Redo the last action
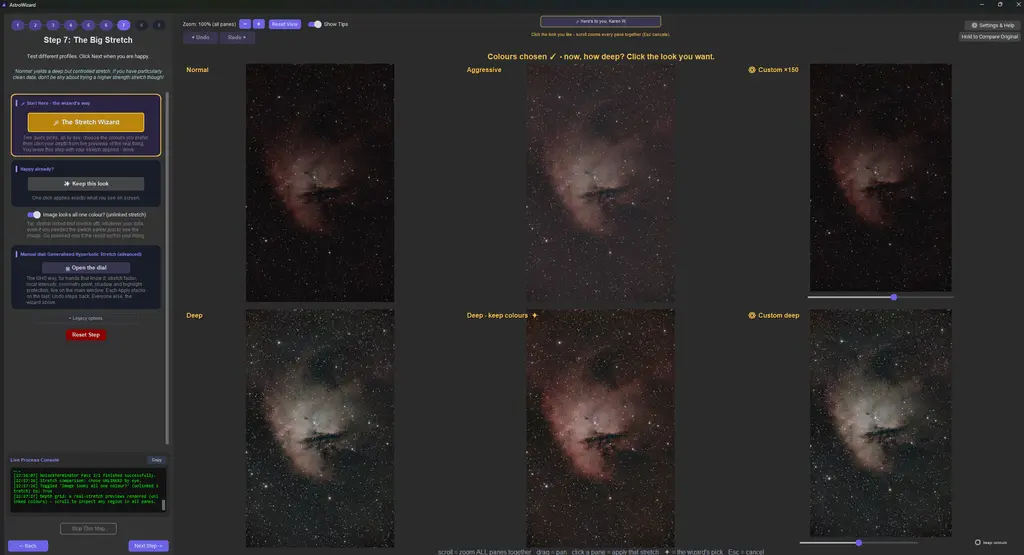 tap(237, 37)
